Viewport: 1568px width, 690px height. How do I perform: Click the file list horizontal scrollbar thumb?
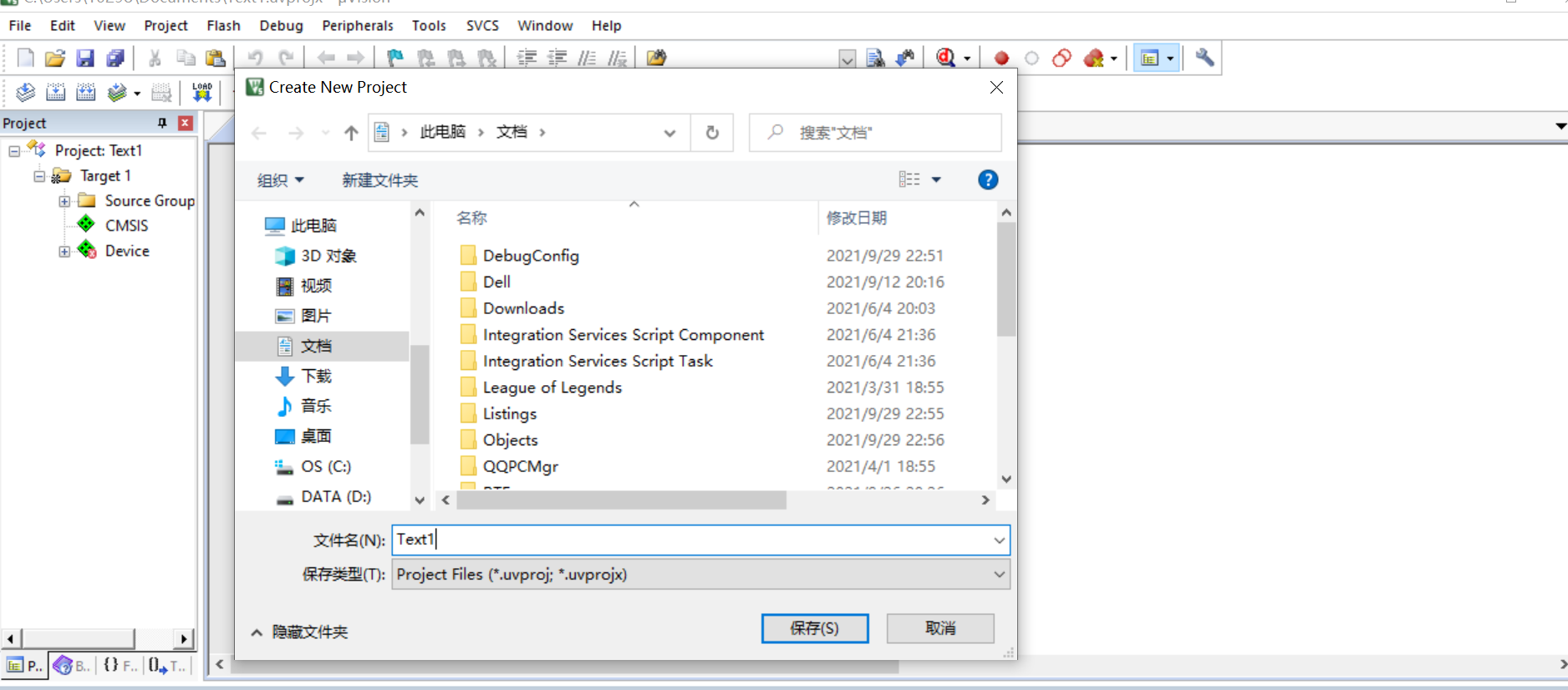(622, 500)
